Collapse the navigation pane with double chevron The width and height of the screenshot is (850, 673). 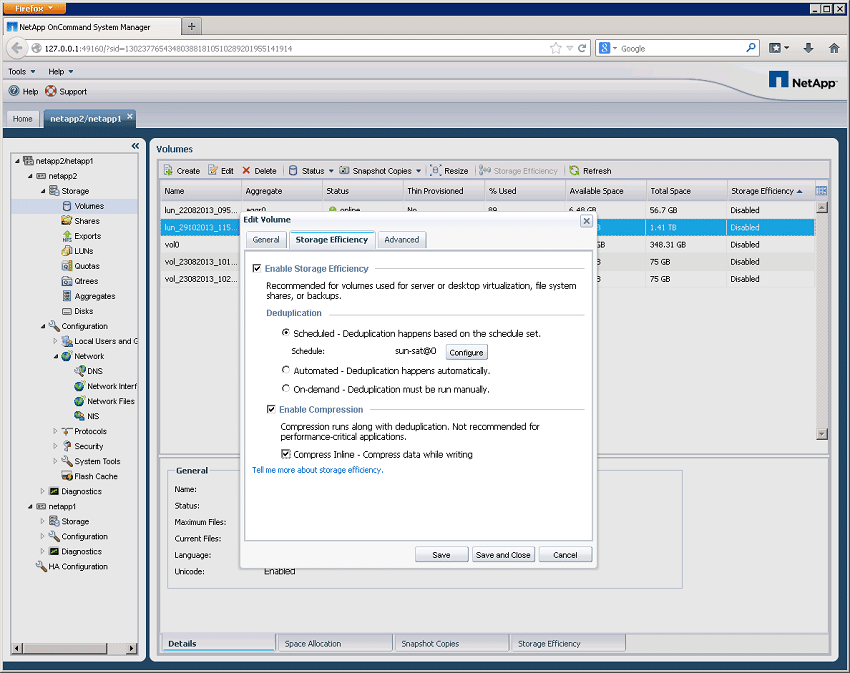[135, 146]
